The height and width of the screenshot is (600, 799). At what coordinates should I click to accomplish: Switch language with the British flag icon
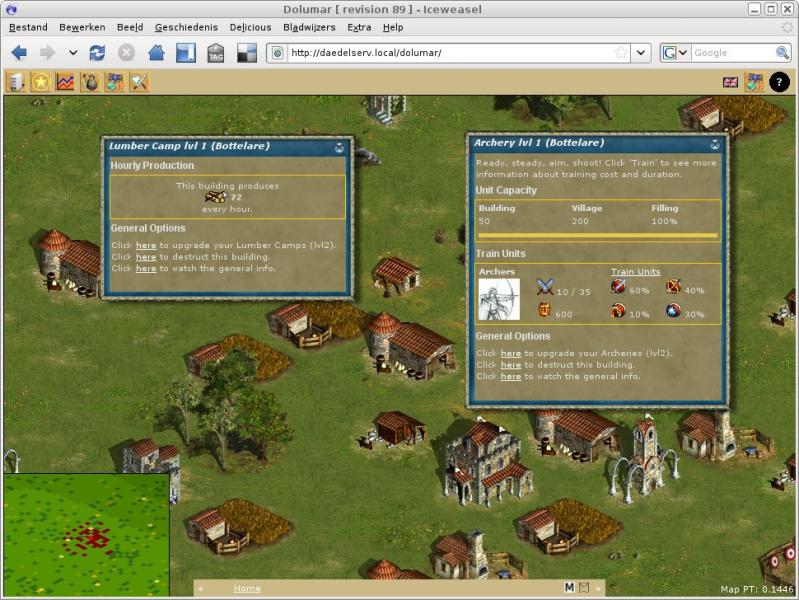pyautogui.click(x=730, y=82)
